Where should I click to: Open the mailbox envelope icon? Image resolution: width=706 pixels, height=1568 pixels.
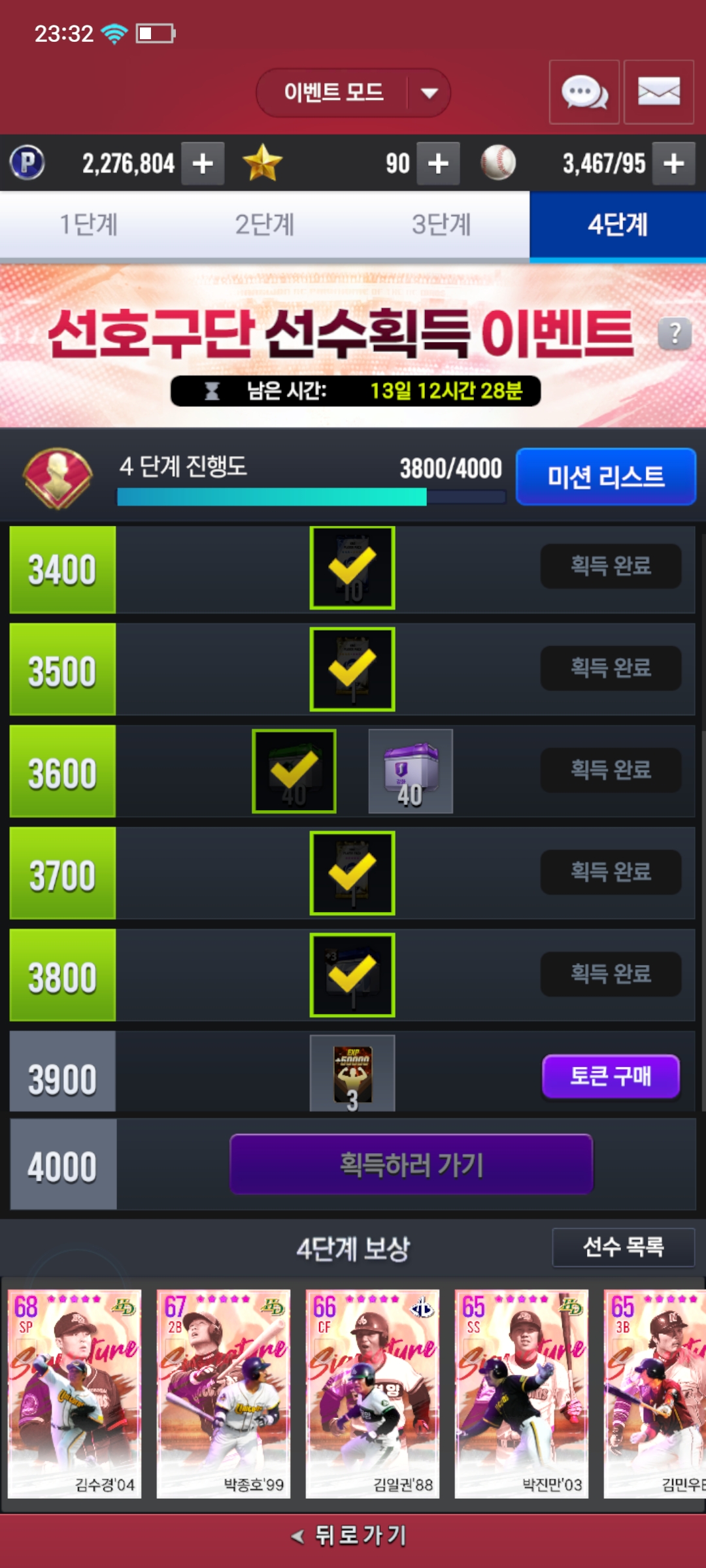(658, 92)
